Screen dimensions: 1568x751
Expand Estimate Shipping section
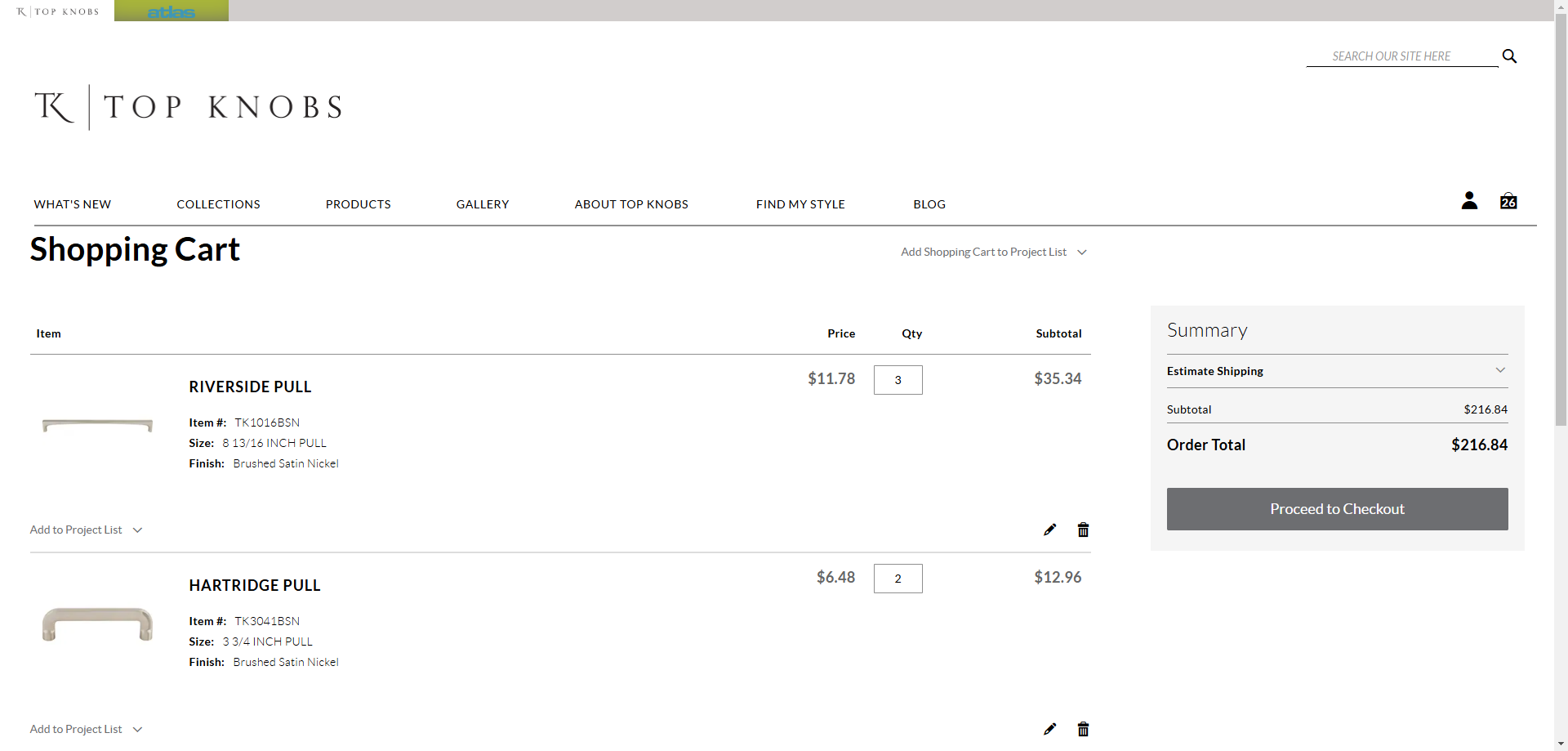pos(1337,371)
